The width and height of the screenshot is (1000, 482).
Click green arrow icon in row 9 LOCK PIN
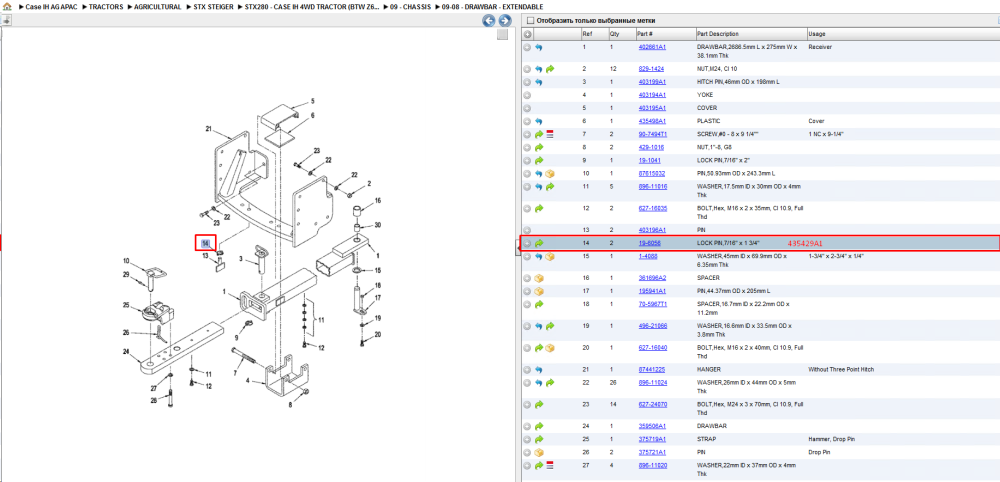pos(539,160)
